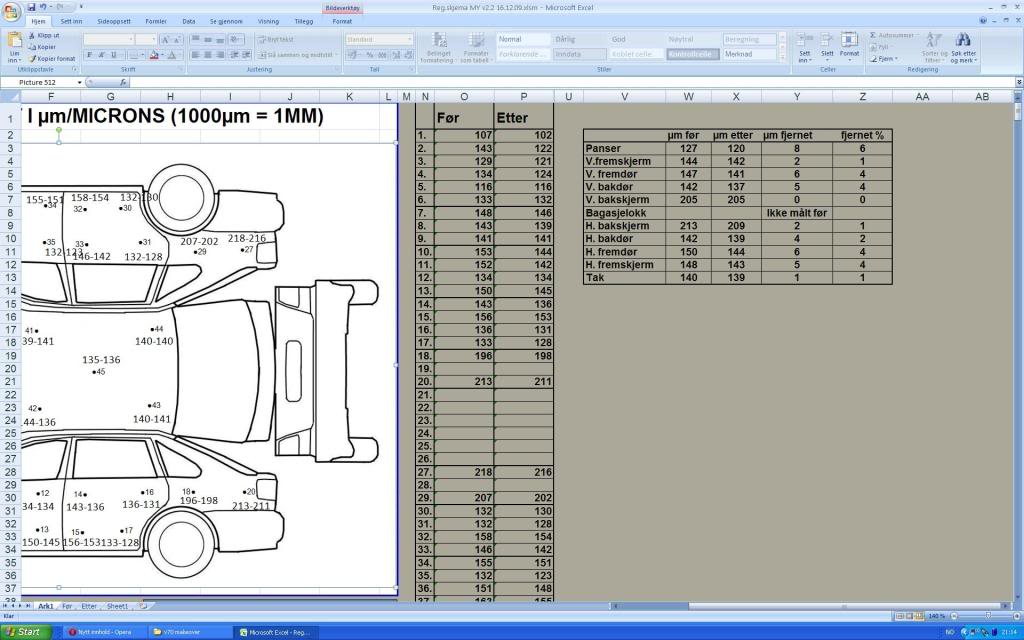Click the Klipp ut scissors icon
This screenshot has width=1024, height=640.
pyautogui.click(x=32, y=35)
